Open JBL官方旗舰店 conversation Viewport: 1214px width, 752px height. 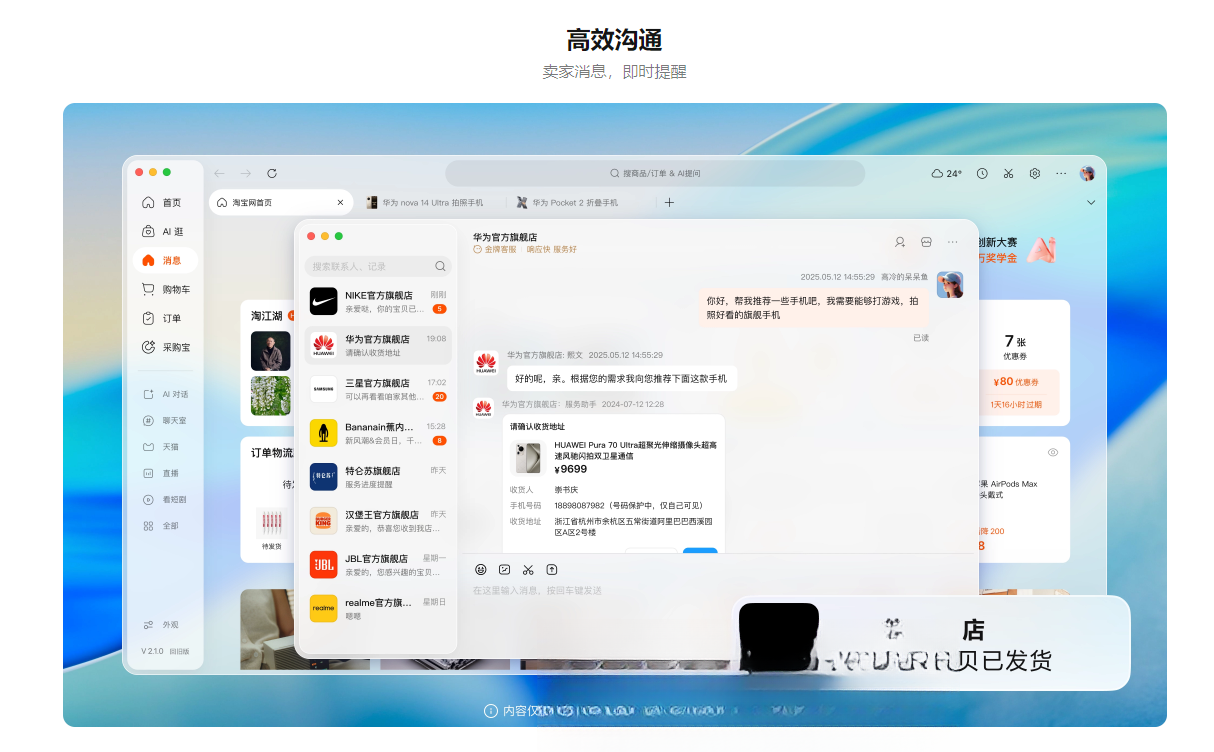pyautogui.click(x=378, y=564)
